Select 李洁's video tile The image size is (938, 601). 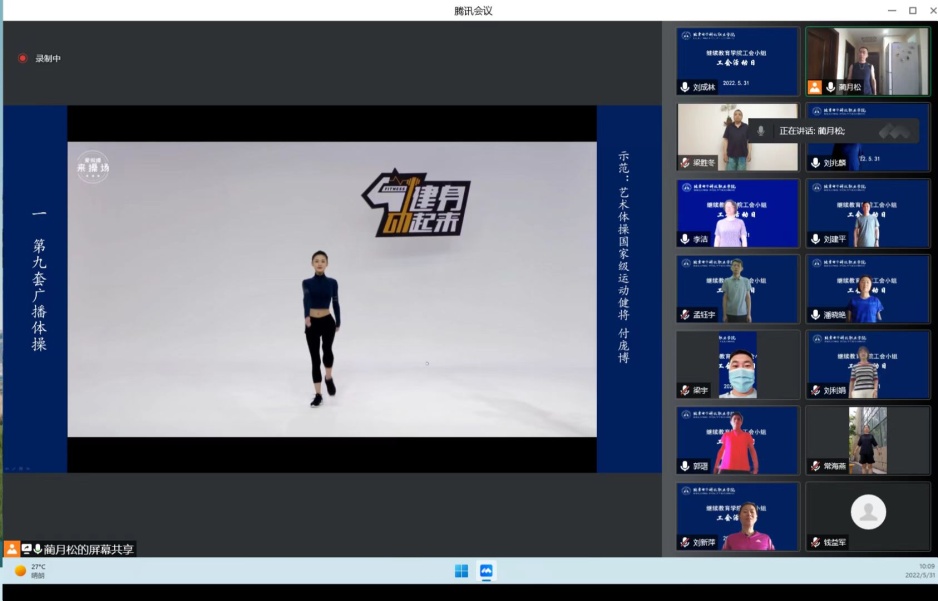tap(738, 212)
